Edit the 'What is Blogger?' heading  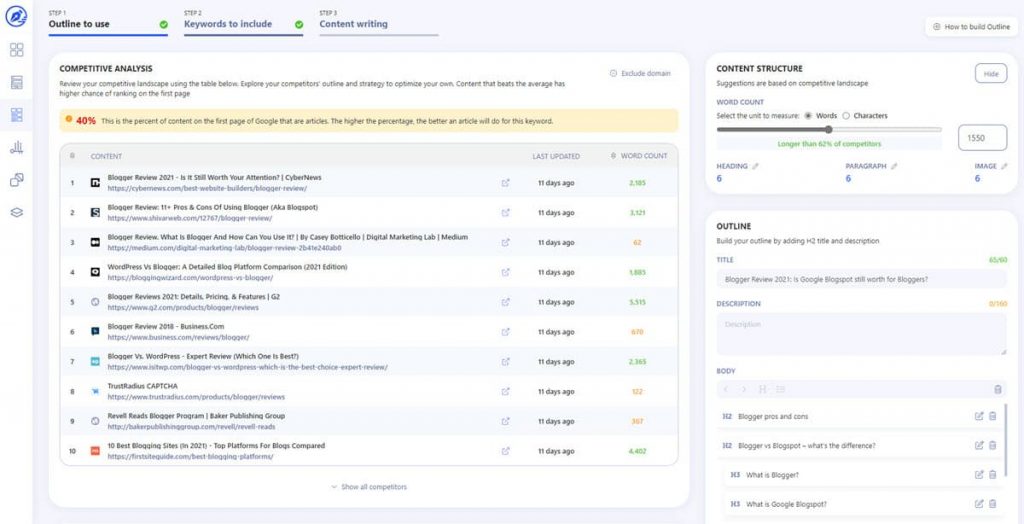(x=978, y=475)
